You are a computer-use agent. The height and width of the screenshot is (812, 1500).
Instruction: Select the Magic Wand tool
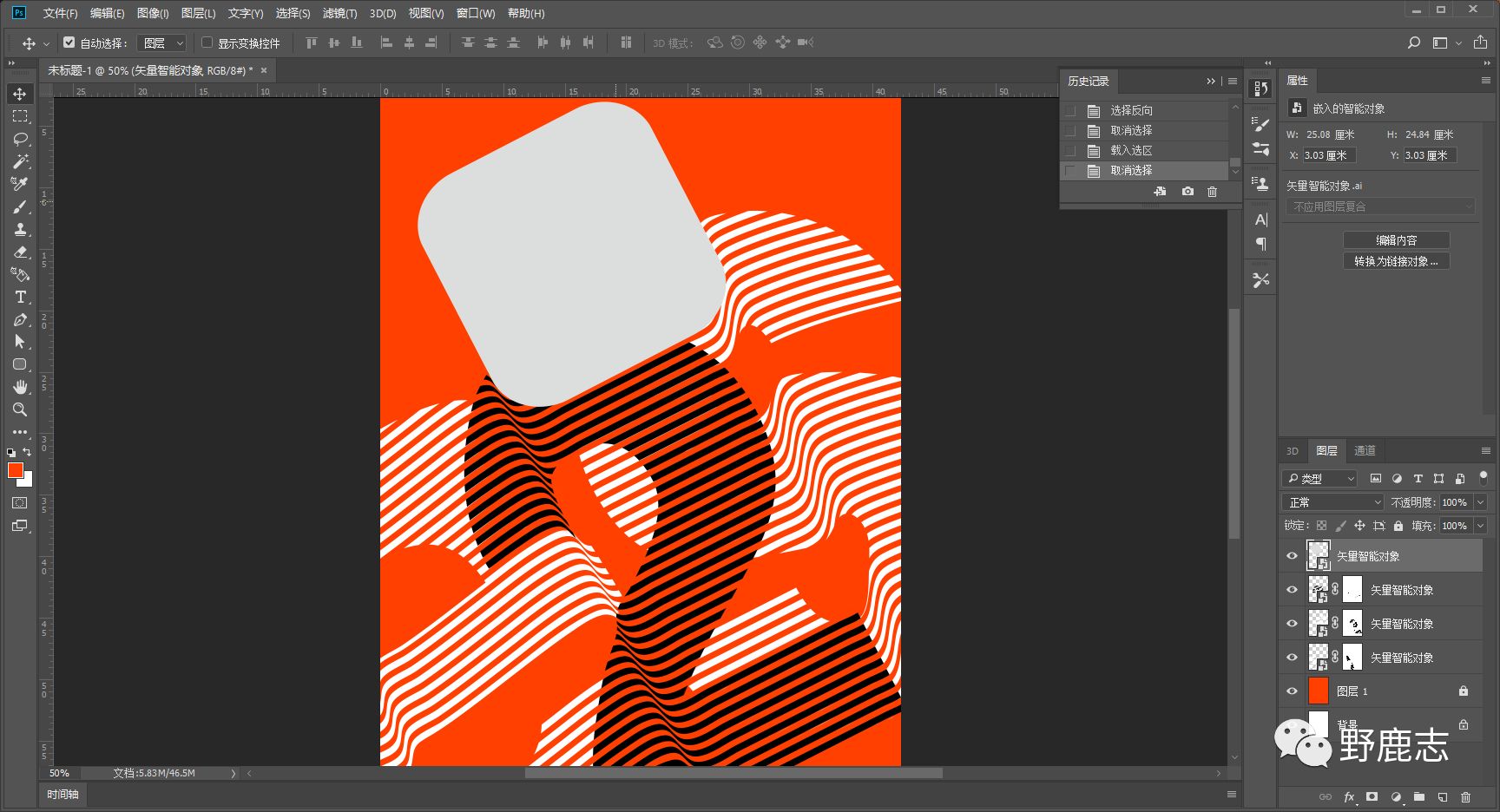pos(20,161)
